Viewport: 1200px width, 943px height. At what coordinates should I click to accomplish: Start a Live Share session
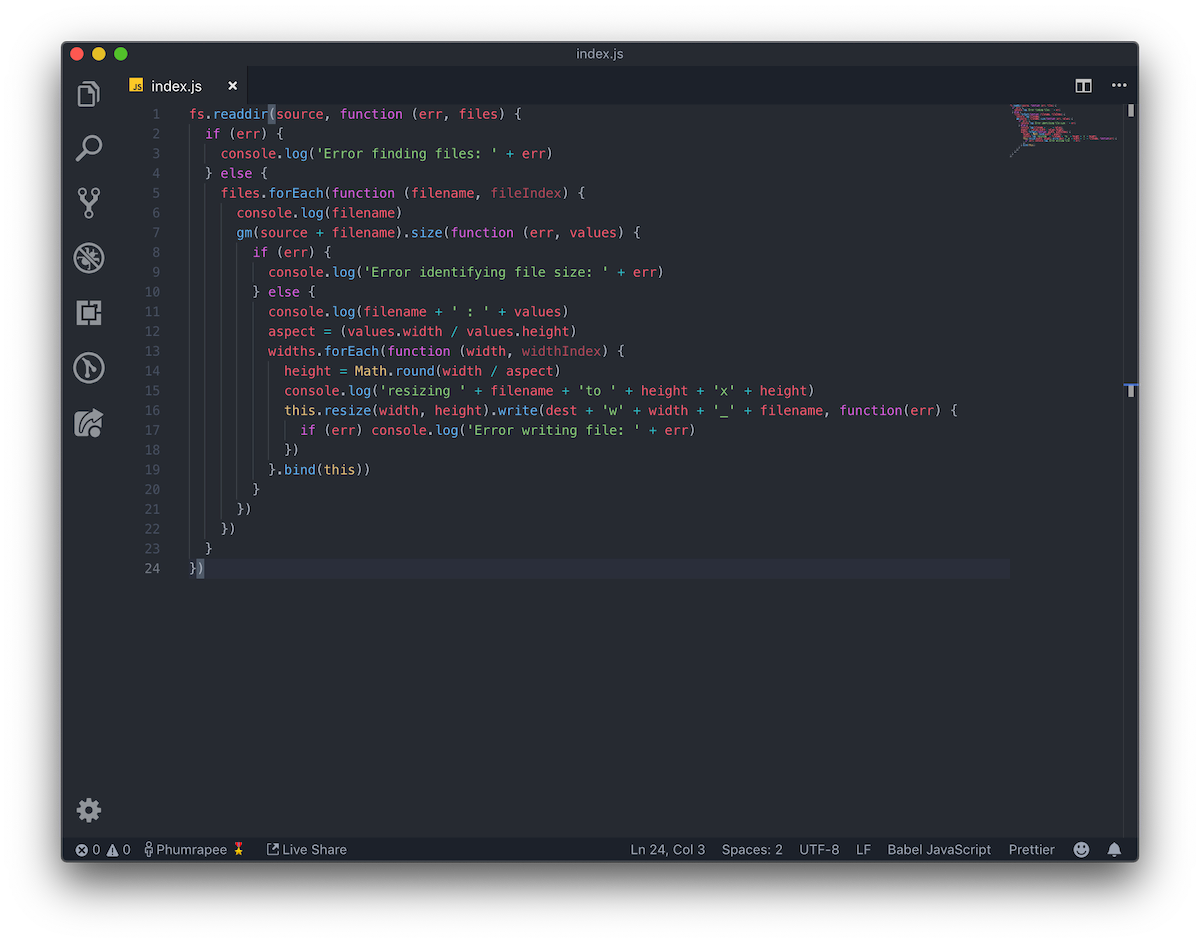tap(307, 850)
